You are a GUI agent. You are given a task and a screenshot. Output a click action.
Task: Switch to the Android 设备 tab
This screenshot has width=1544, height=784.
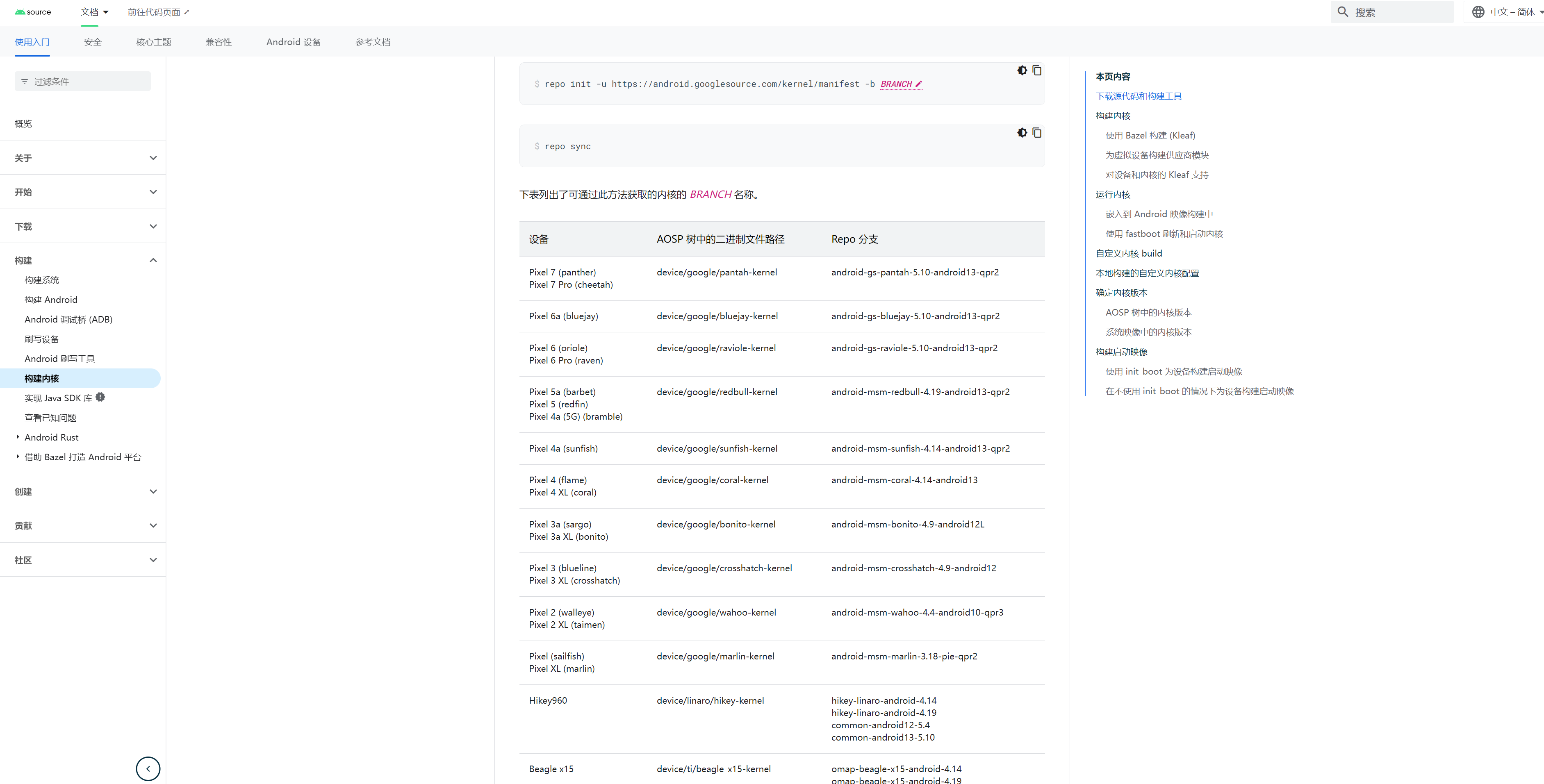tap(294, 42)
